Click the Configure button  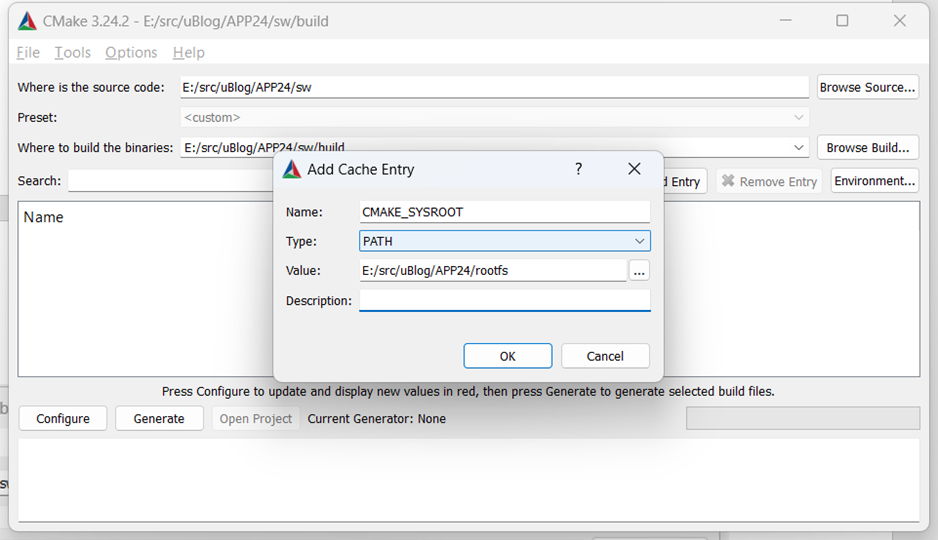click(63, 419)
